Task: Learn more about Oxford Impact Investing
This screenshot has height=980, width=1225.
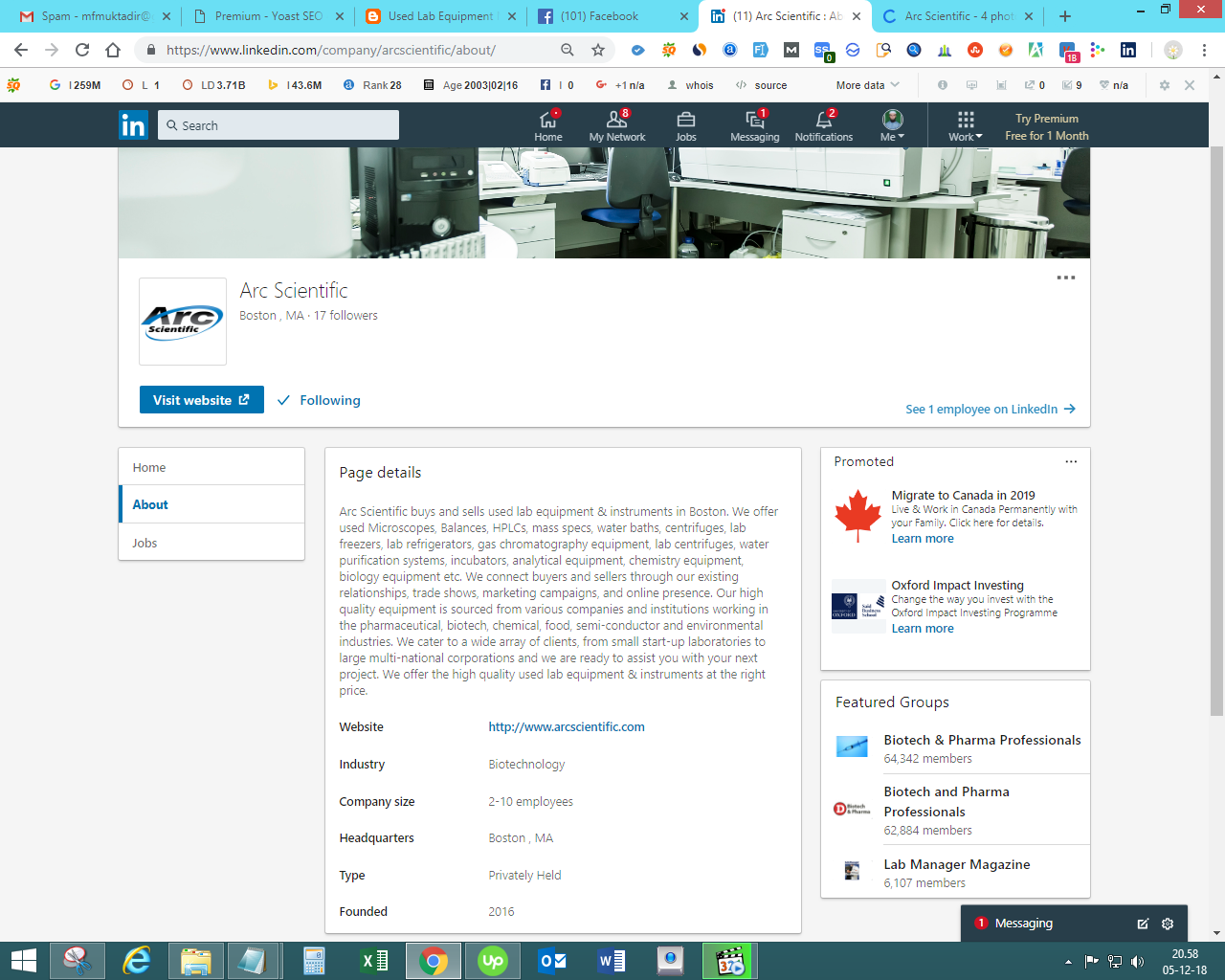Action: pos(923,629)
